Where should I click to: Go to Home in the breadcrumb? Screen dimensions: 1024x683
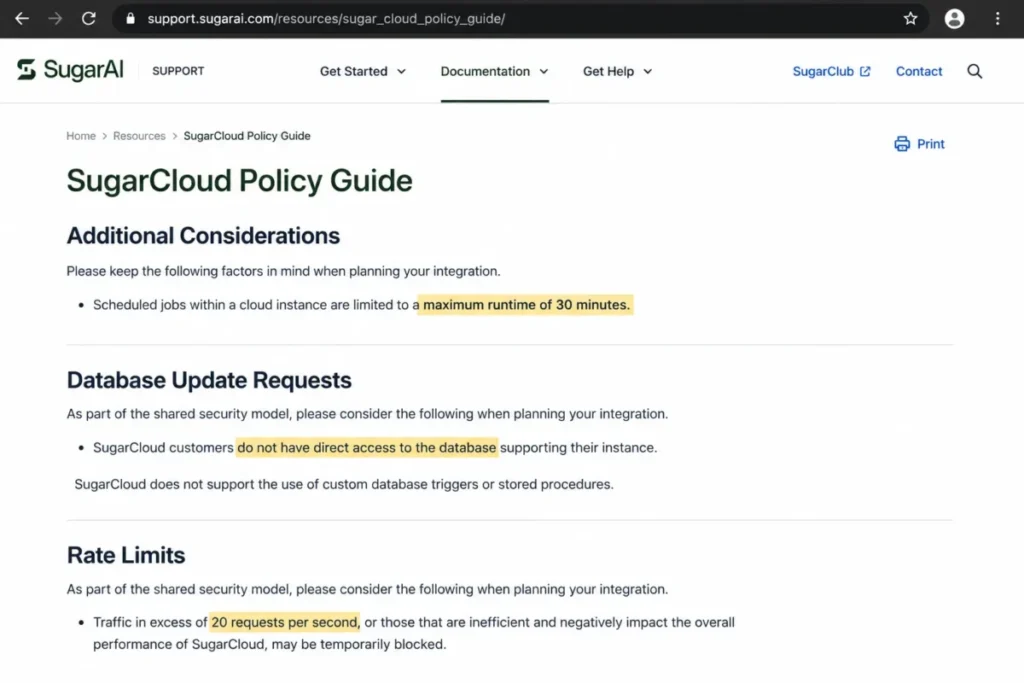coord(81,136)
